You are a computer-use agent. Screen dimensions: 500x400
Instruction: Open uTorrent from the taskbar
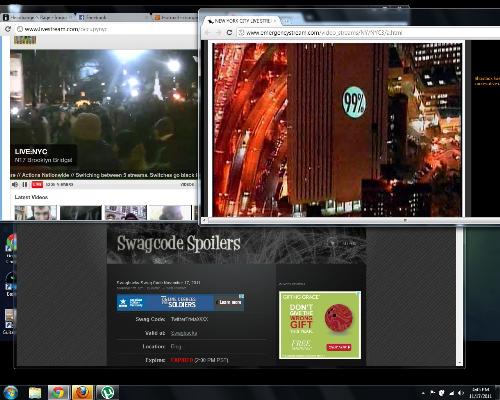(107, 393)
